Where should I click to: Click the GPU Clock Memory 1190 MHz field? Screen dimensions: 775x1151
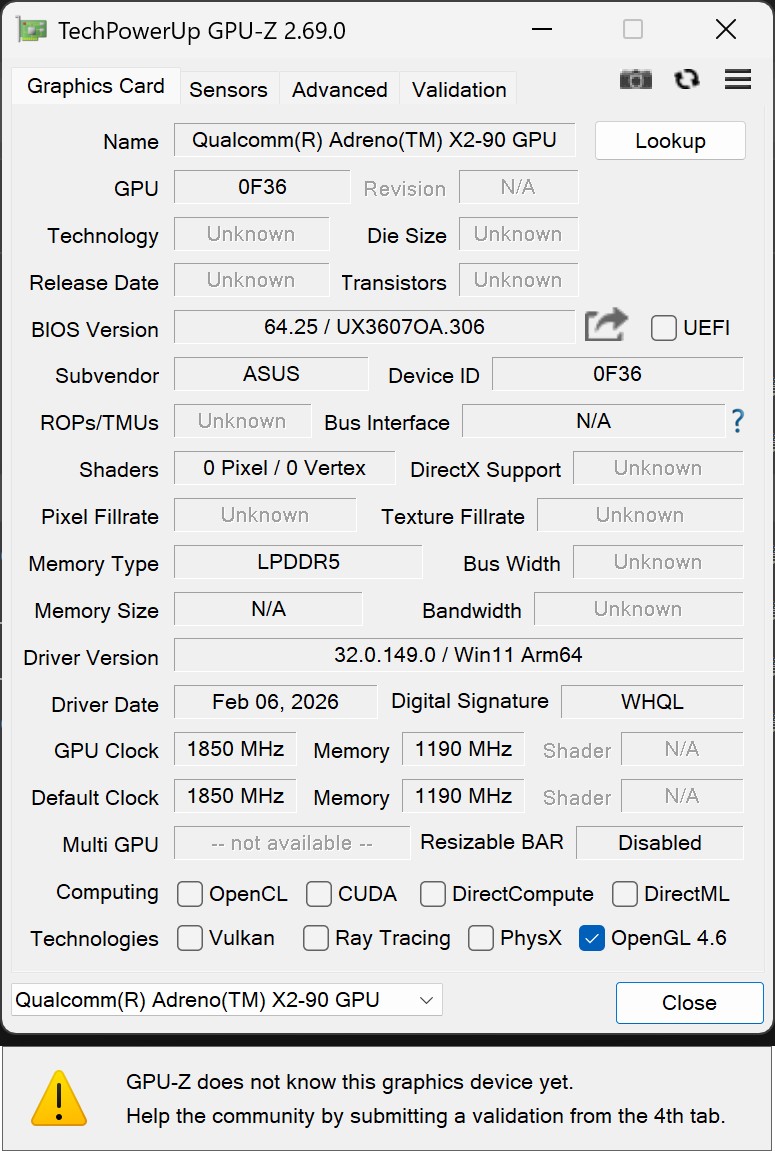[x=463, y=749]
